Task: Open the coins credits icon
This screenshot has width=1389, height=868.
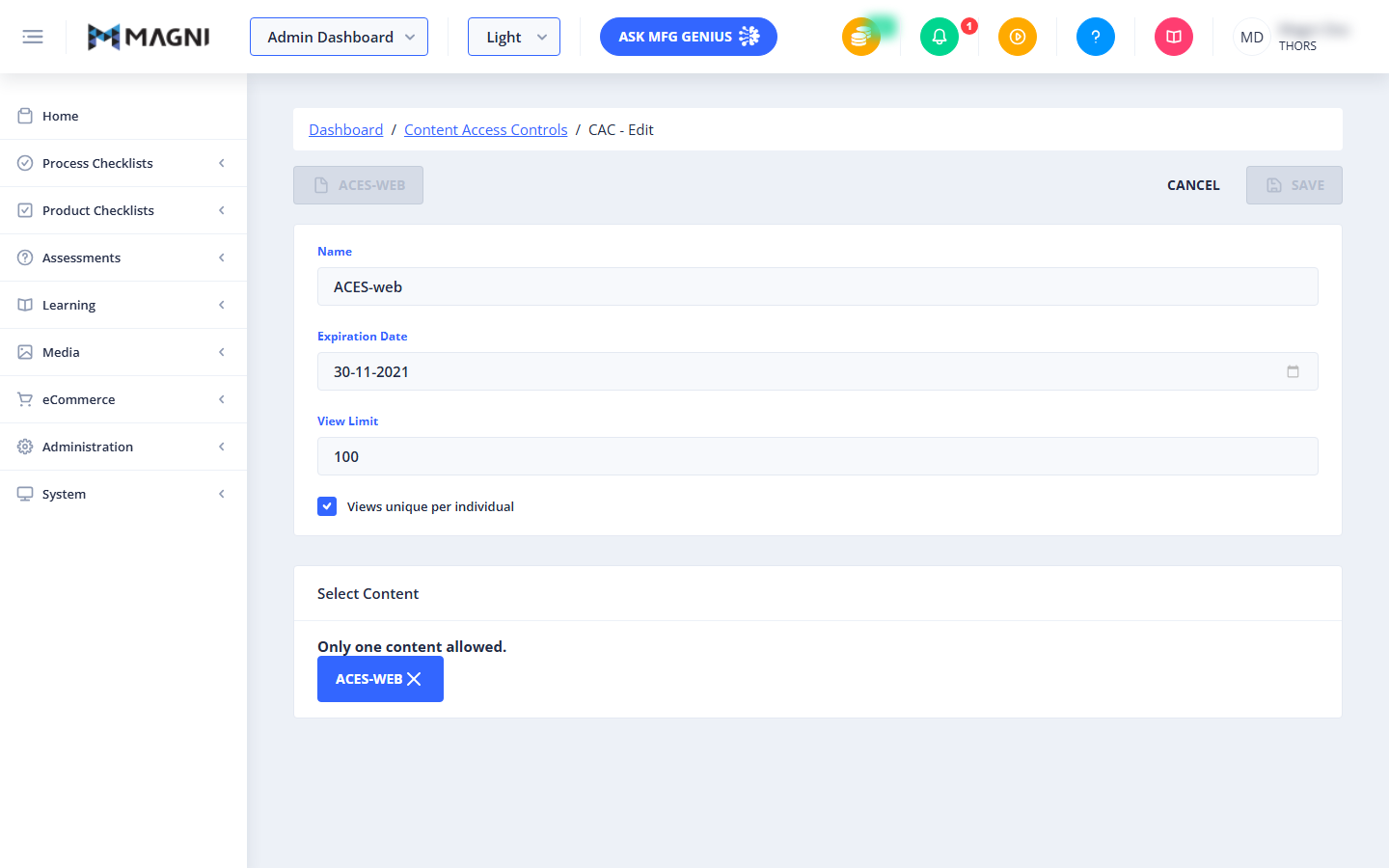Action: 860,37
